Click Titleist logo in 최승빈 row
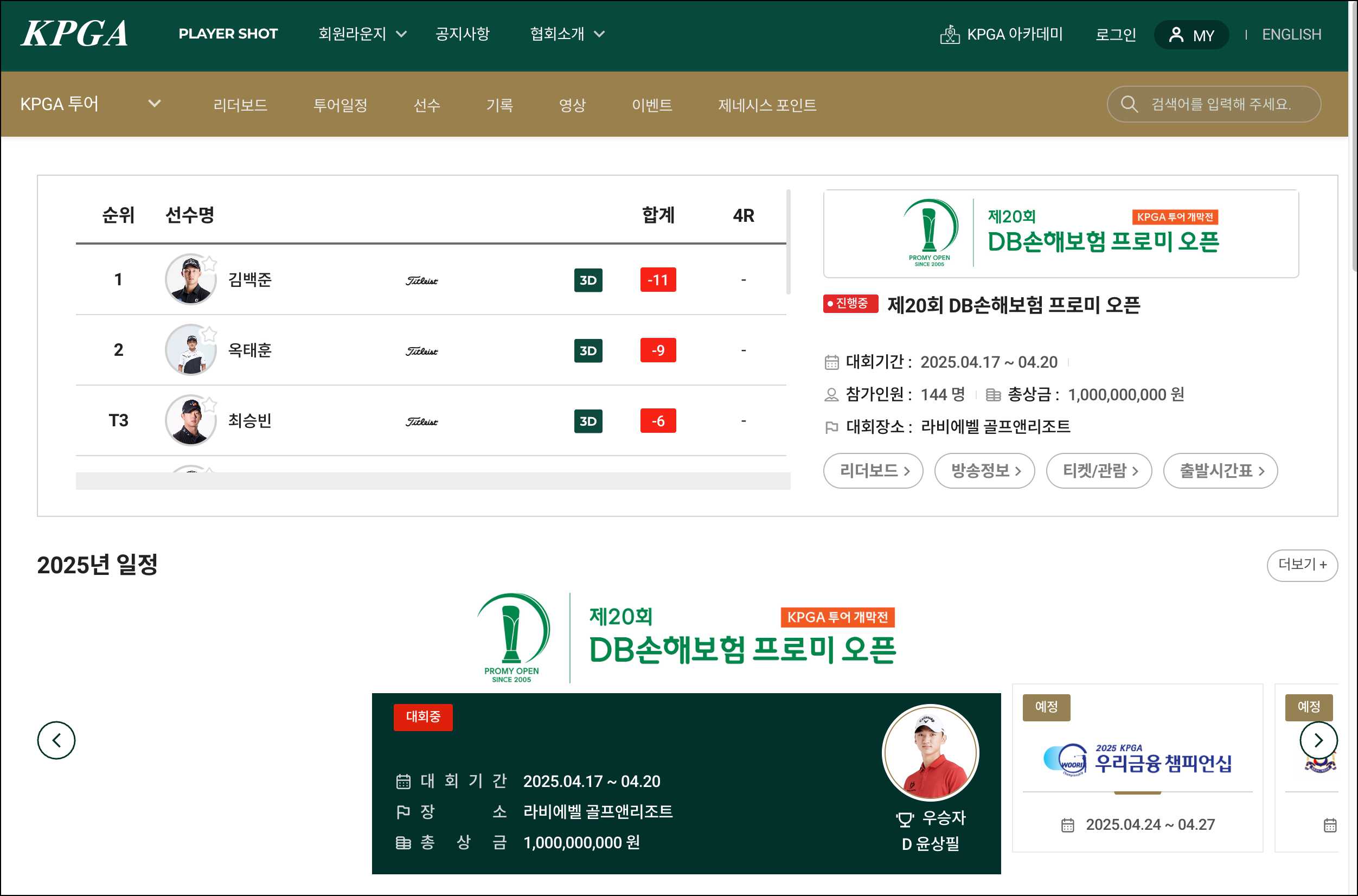The width and height of the screenshot is (1358, 896). tap(421, 422)
